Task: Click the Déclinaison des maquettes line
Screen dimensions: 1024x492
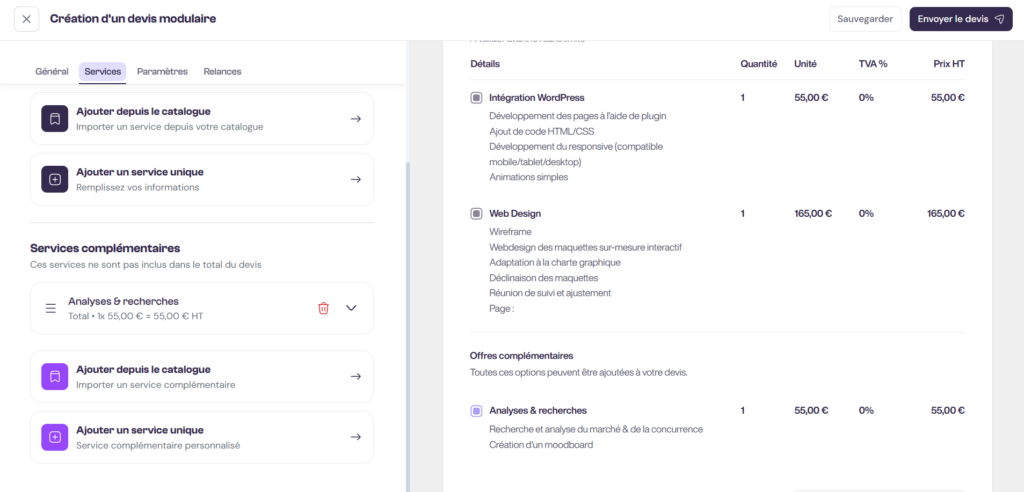Action: click(543, 278)
